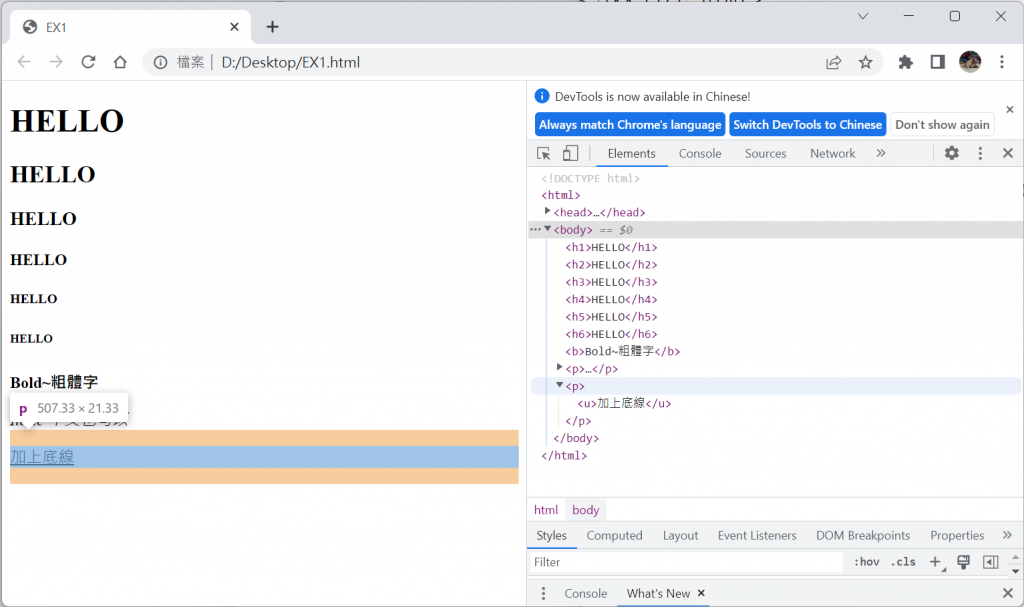Open Customize and control DevTools menu

tap(980, 153)
